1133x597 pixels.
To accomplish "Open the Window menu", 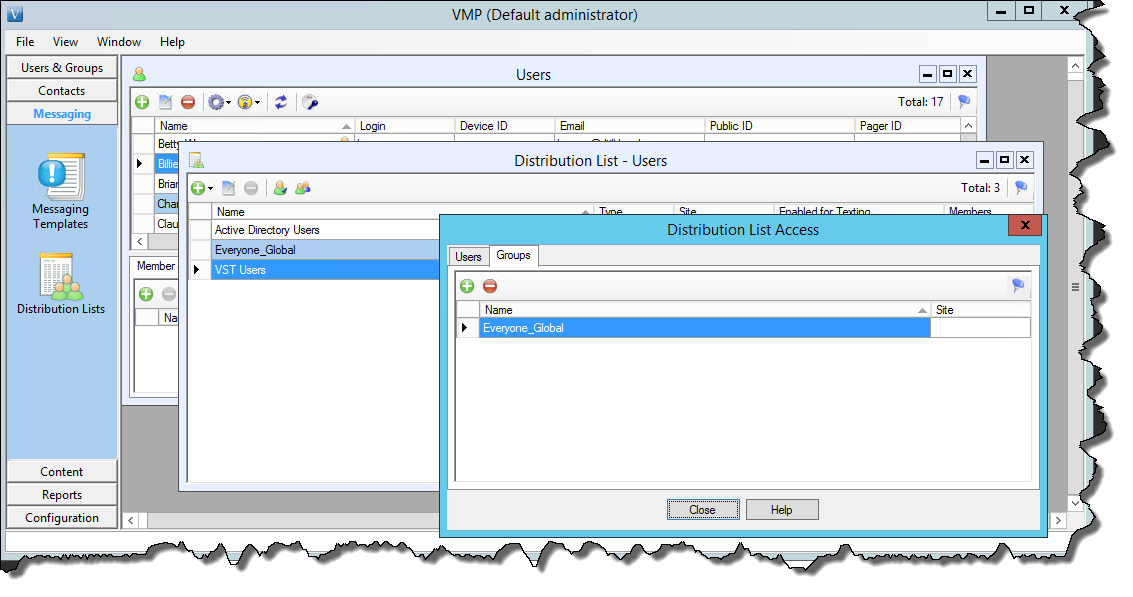I will [119, 42].
